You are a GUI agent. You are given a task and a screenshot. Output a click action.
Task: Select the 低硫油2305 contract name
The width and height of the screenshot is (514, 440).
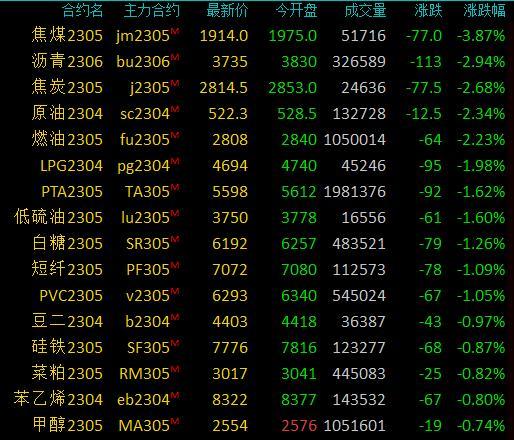(58, 217)
